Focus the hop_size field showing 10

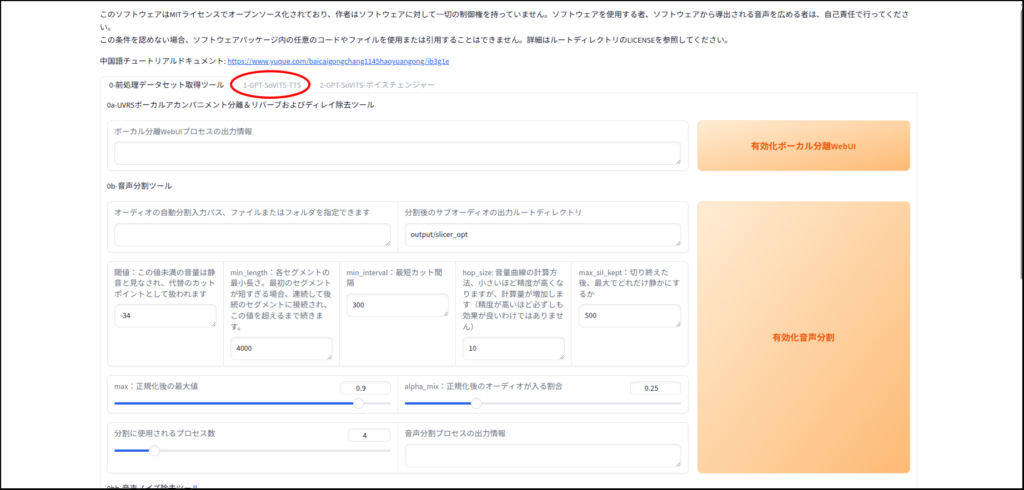(x=514, y=348)
